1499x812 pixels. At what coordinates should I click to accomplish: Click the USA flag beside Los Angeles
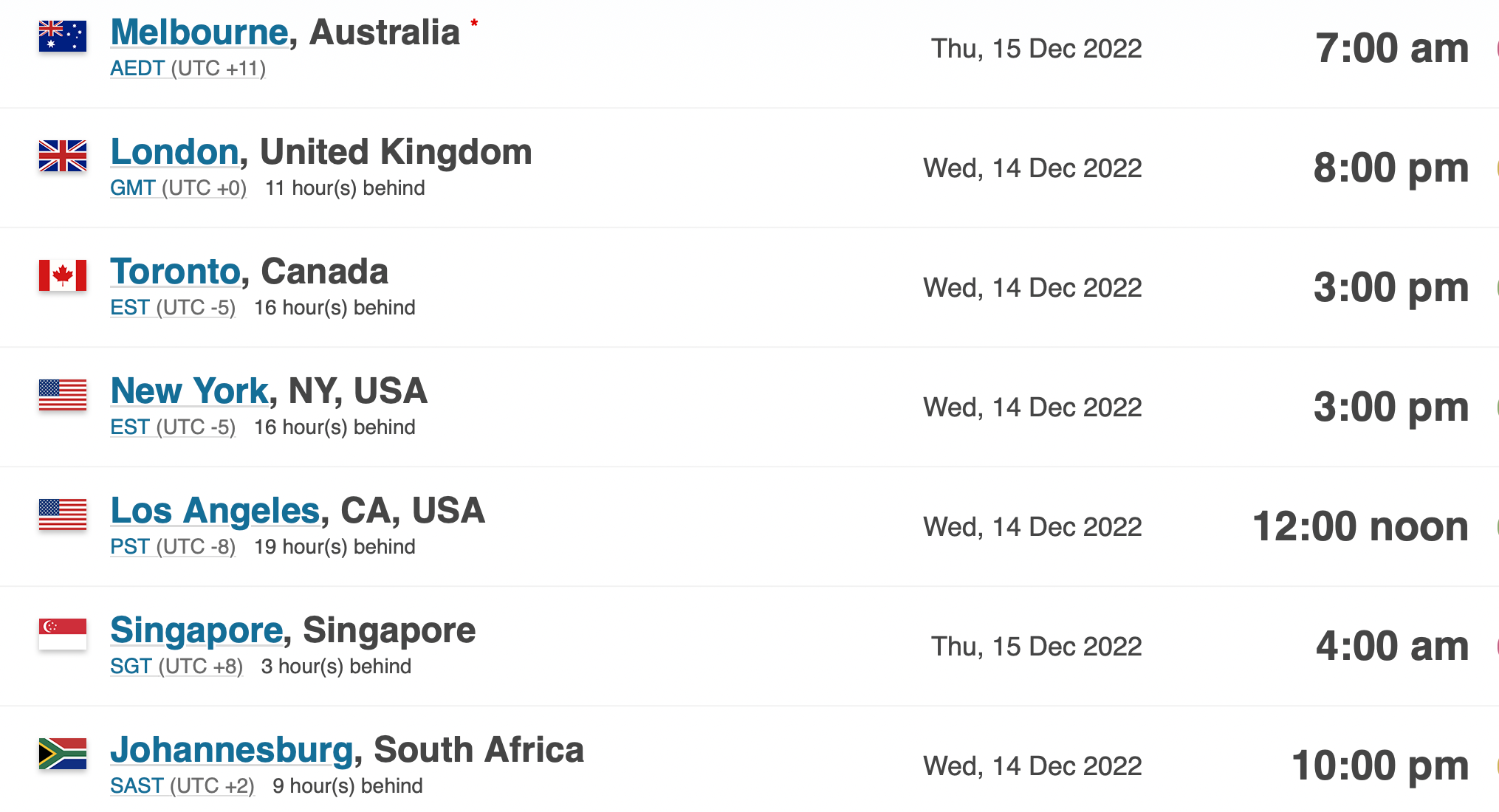click(x=63, y=514)
